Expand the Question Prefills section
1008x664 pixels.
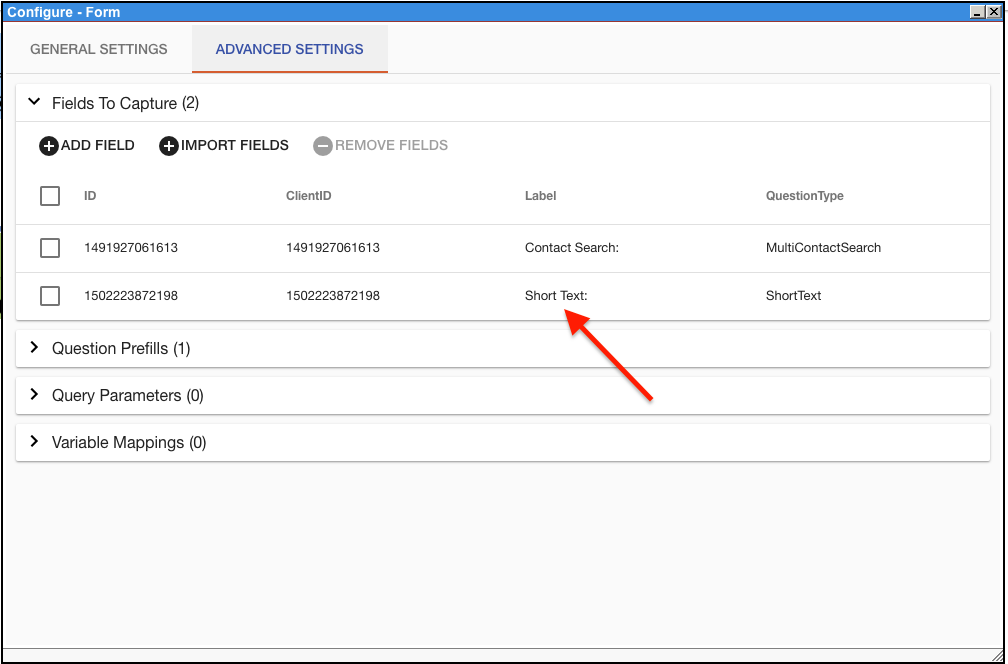34,348
